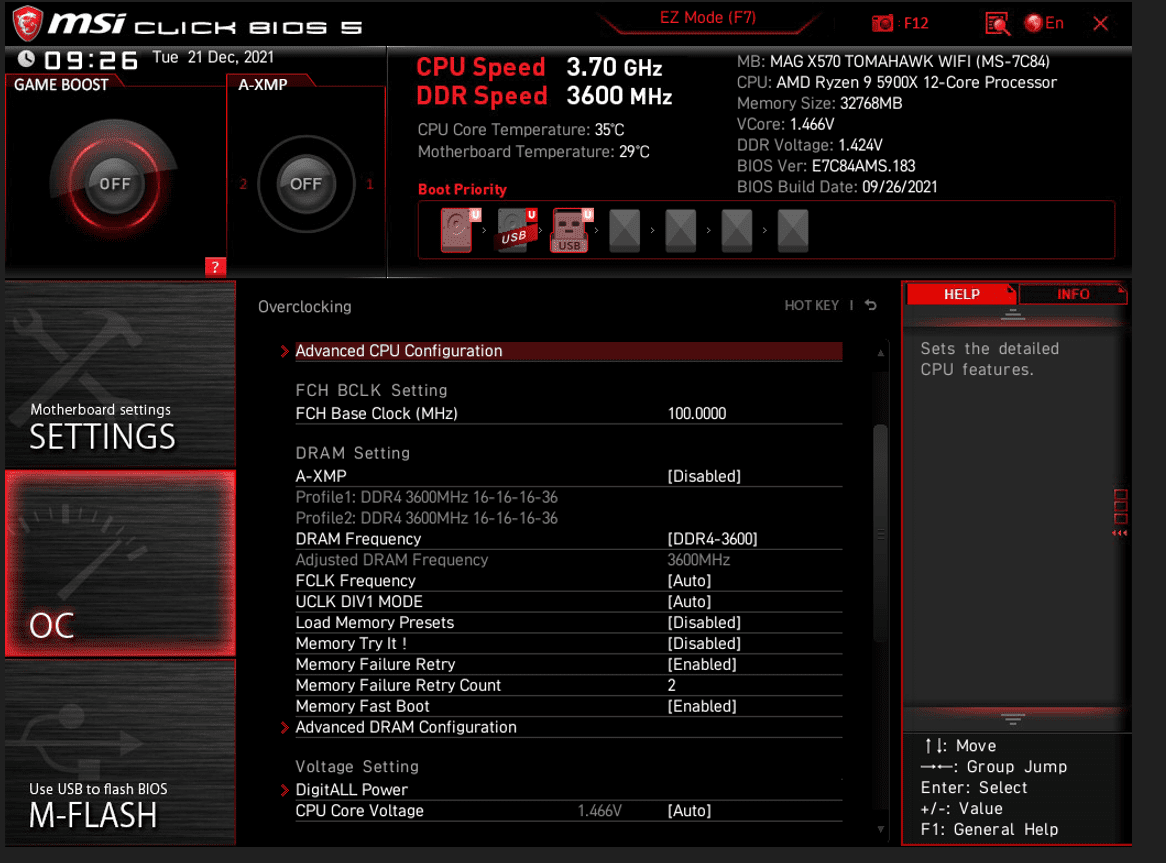Click the MSI dragon shield logo
This screenshot has height=863, width=1166.
[x=28, y=23]
